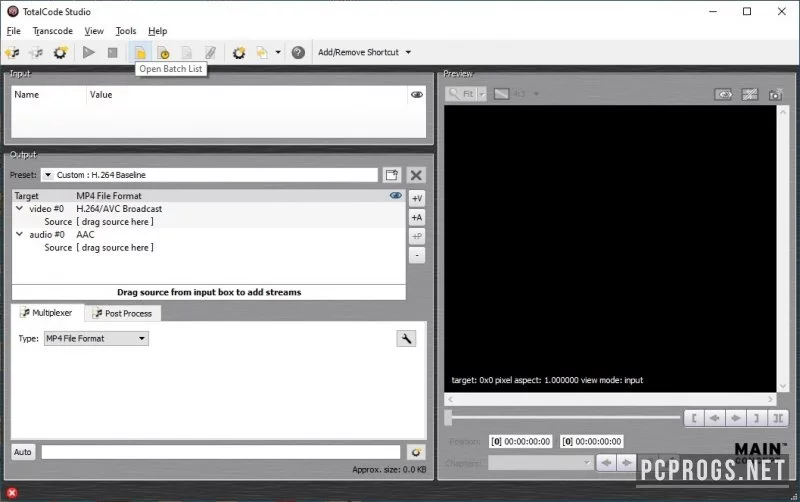Open the 4:3 aspect ratio dropdown arrow
The height and width of the screenshot is (502, 800).
click(536, 94)
